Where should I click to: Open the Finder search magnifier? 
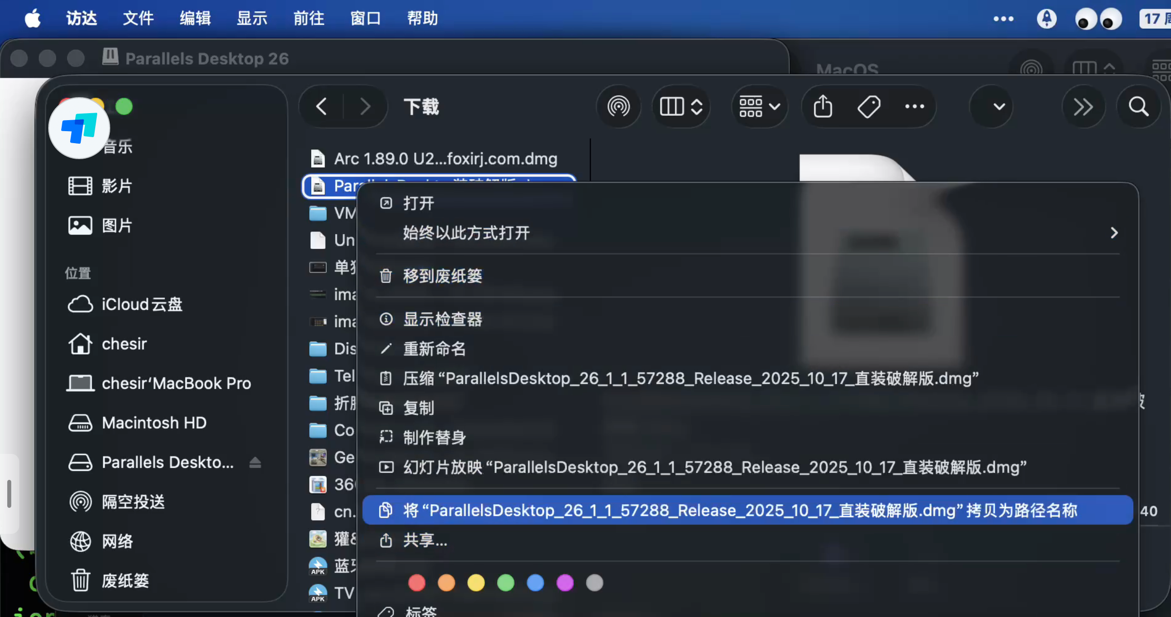pos(1138,107)
